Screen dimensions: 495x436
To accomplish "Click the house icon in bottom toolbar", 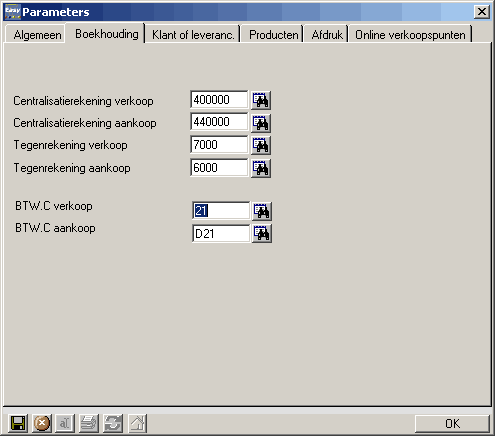I will [x=137, y=423].
